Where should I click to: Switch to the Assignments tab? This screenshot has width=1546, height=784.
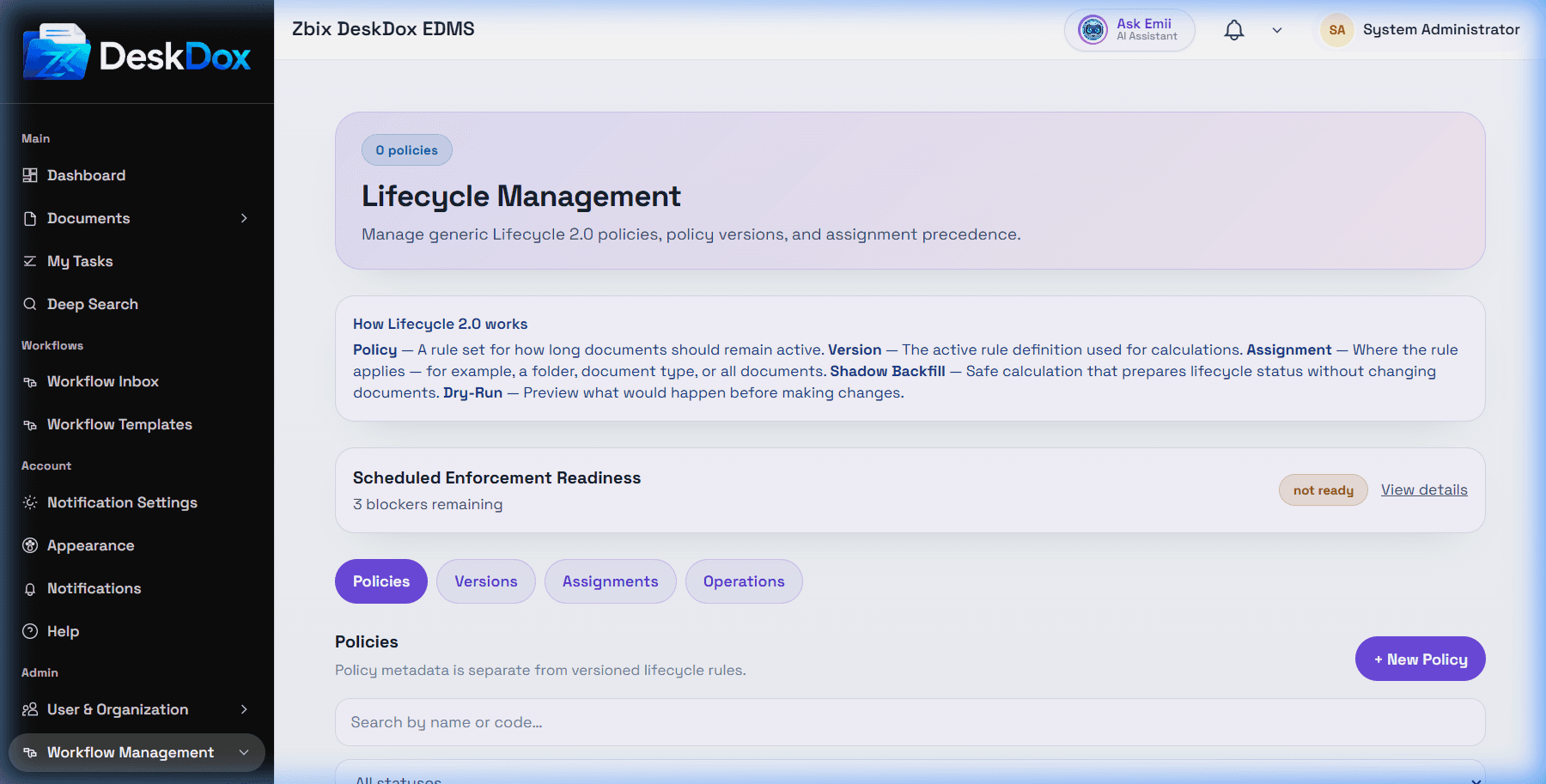611,581
